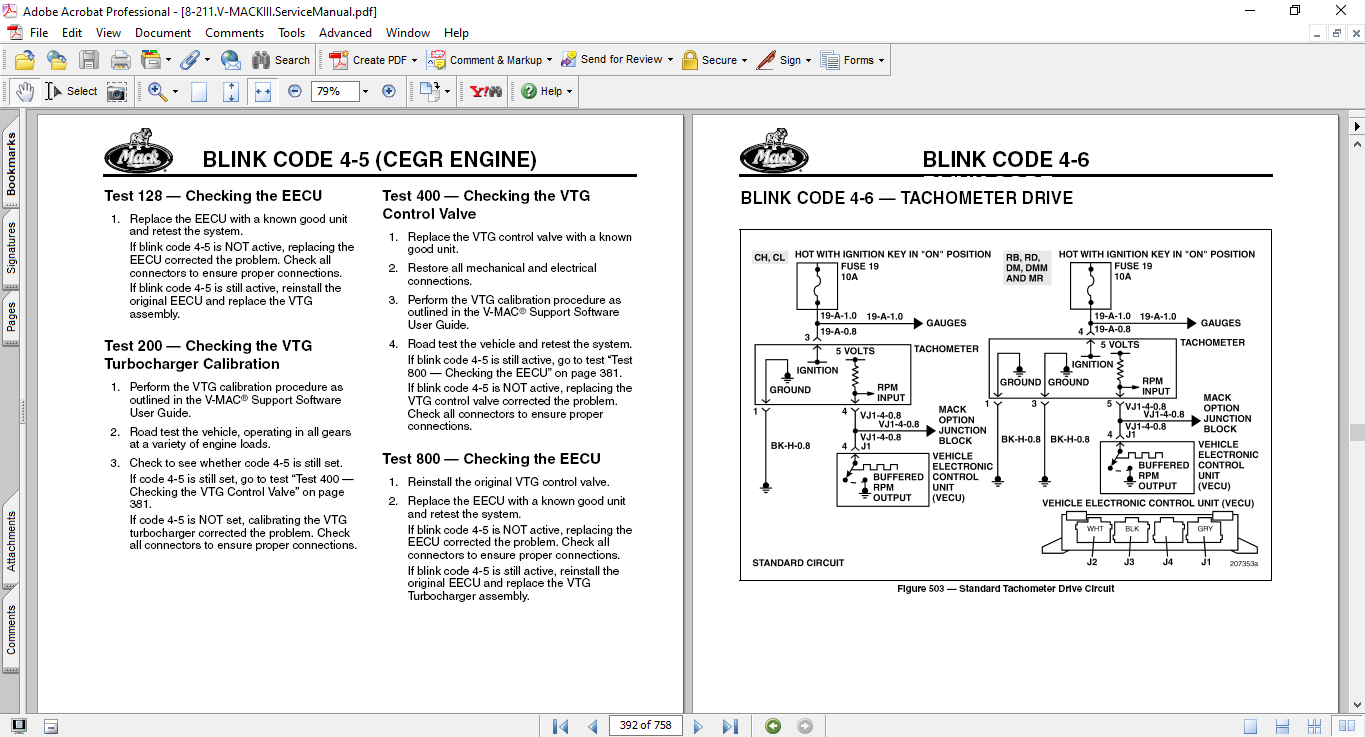This screenshot has height=737, width=1365.
Task: Click the page number field 392 of 758
Action: [645, 726]
